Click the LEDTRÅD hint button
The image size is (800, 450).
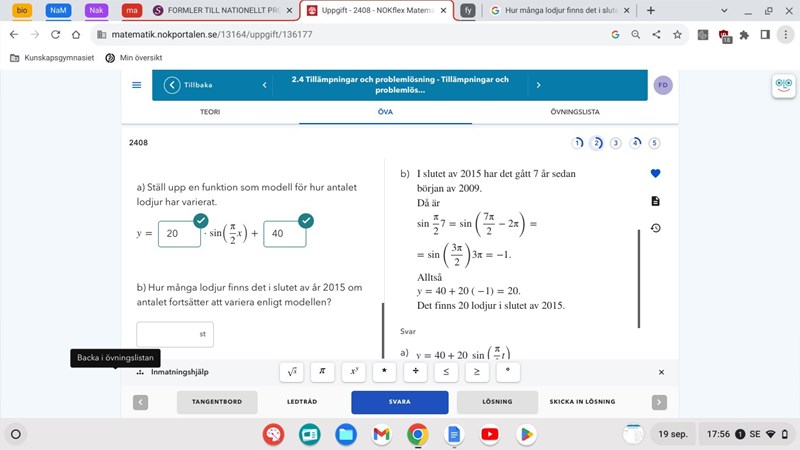[302, 402]
